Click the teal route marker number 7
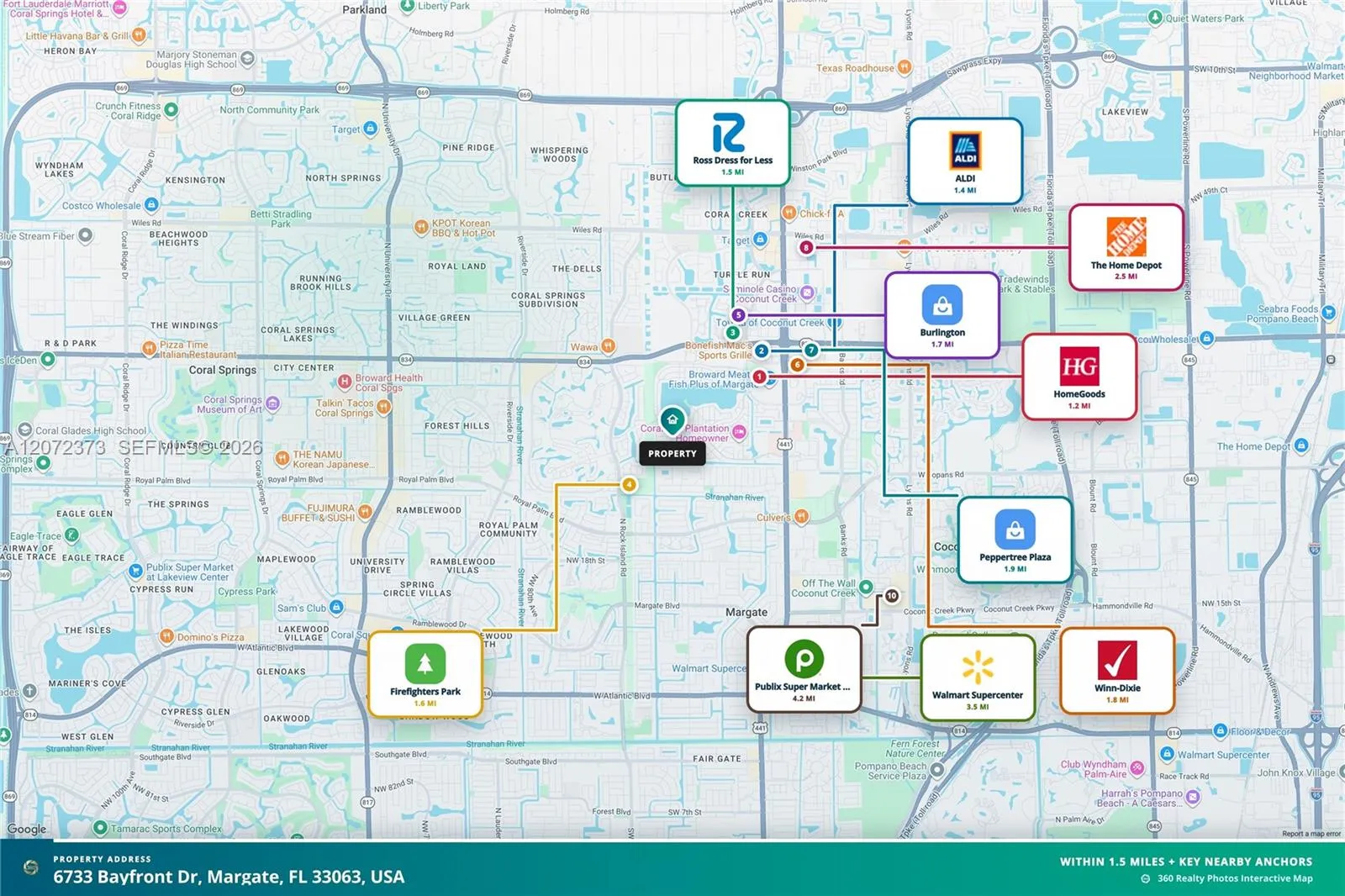Image resolution: width=1345 pixels, height=896 pixels. pyautogui.click(x=811, y=350)
